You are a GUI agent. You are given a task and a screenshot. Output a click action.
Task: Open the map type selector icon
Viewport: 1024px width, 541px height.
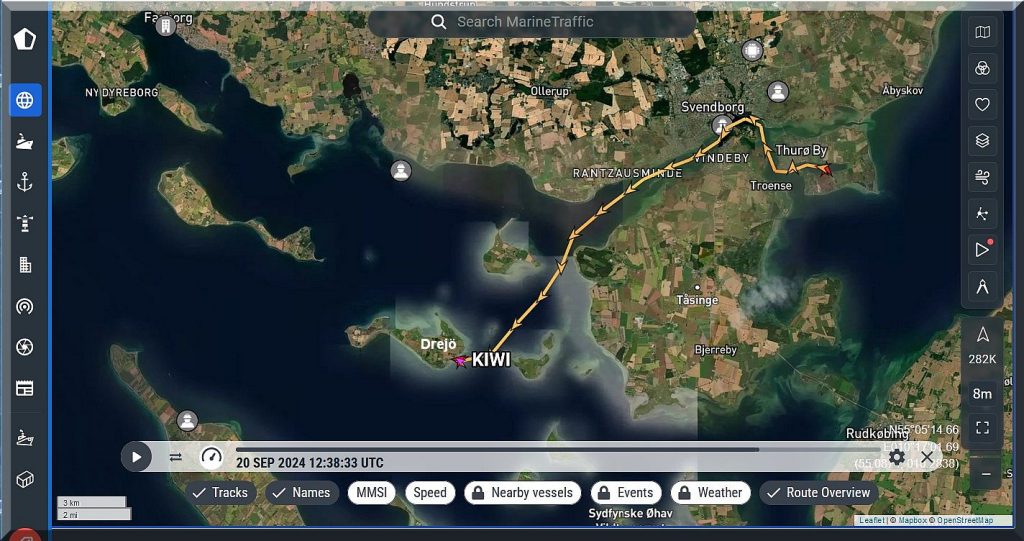click(982, 32)
